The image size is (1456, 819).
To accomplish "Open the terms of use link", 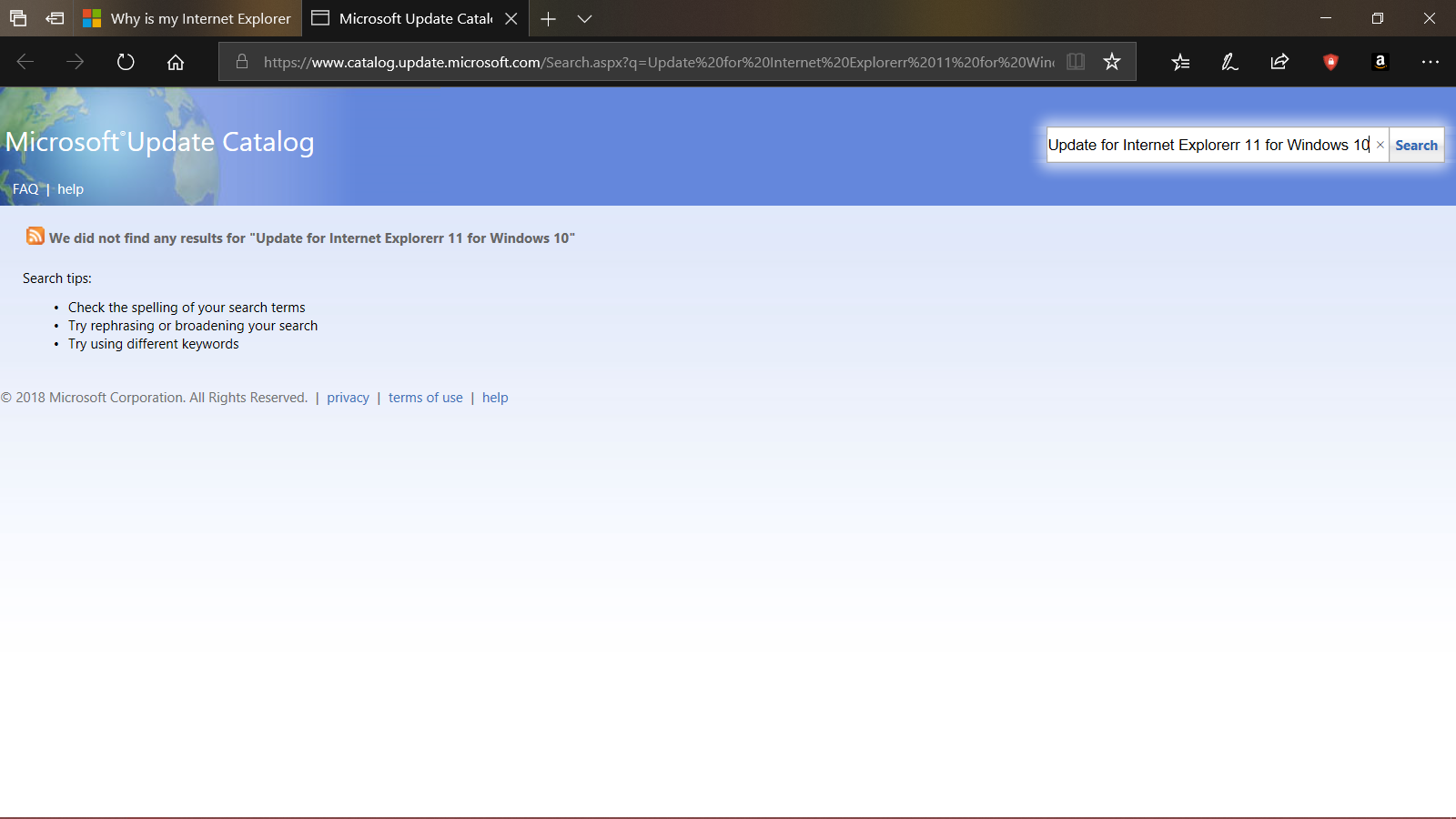I will point(425,398).
